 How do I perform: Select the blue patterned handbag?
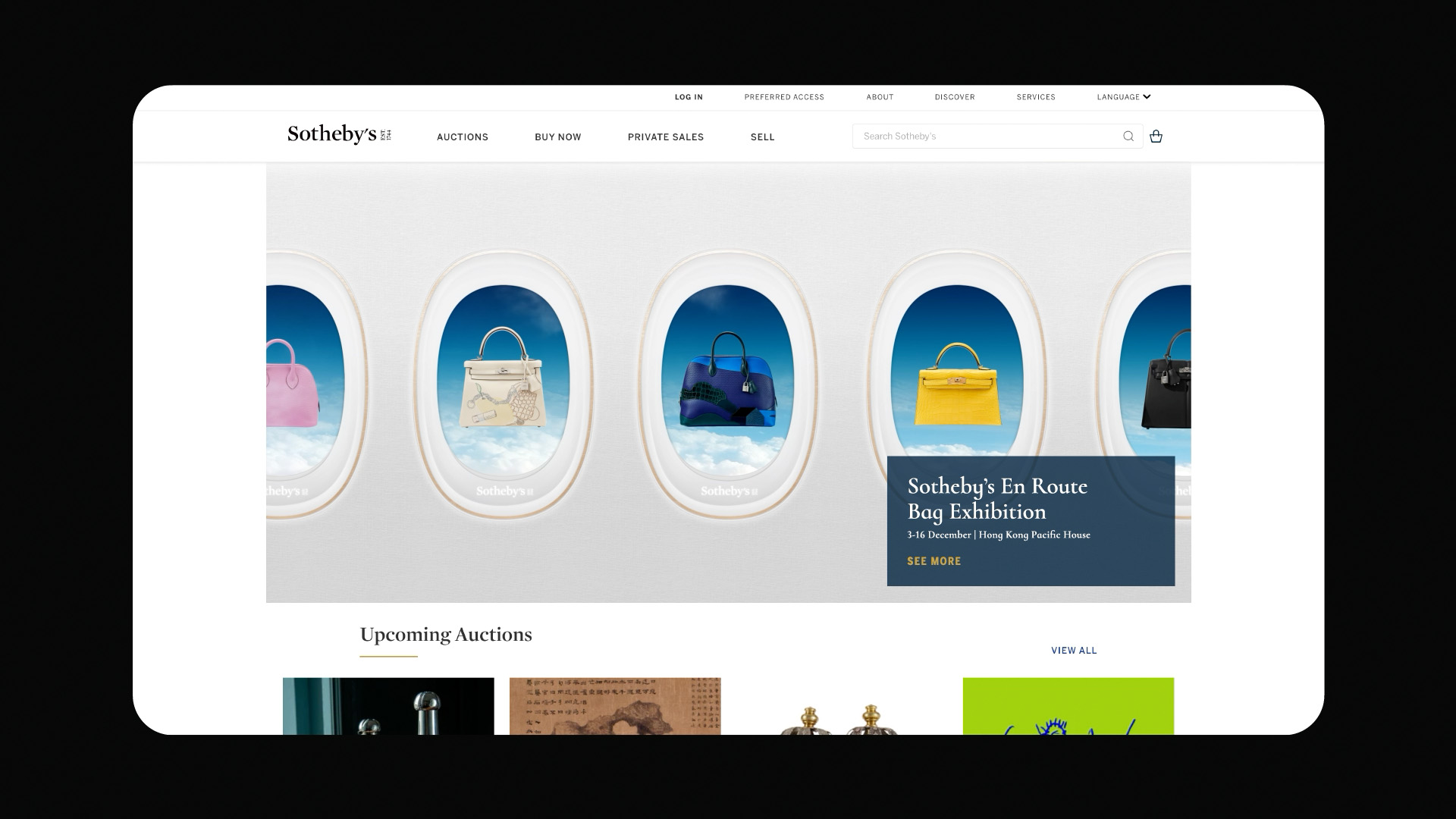pos(728,379)
